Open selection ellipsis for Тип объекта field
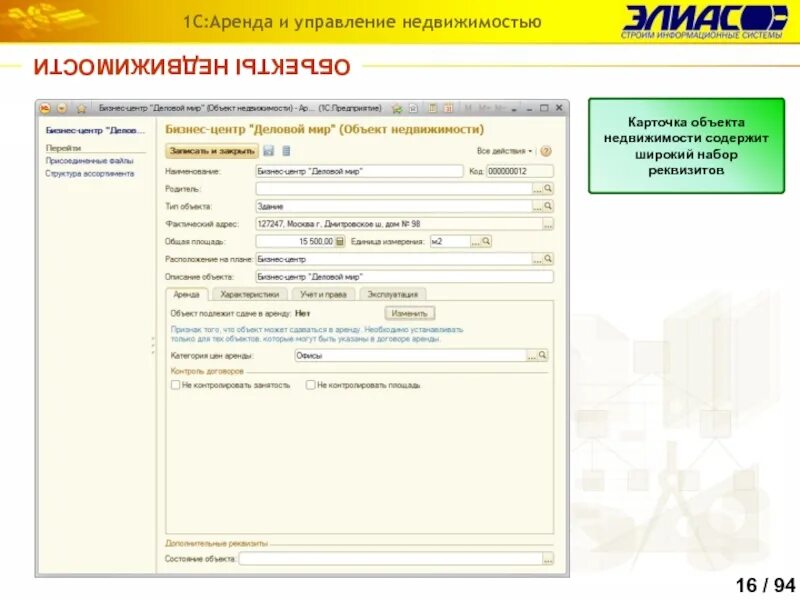This screenshot has width=800, height=600. pyautogui.click(x=537, y=206)
